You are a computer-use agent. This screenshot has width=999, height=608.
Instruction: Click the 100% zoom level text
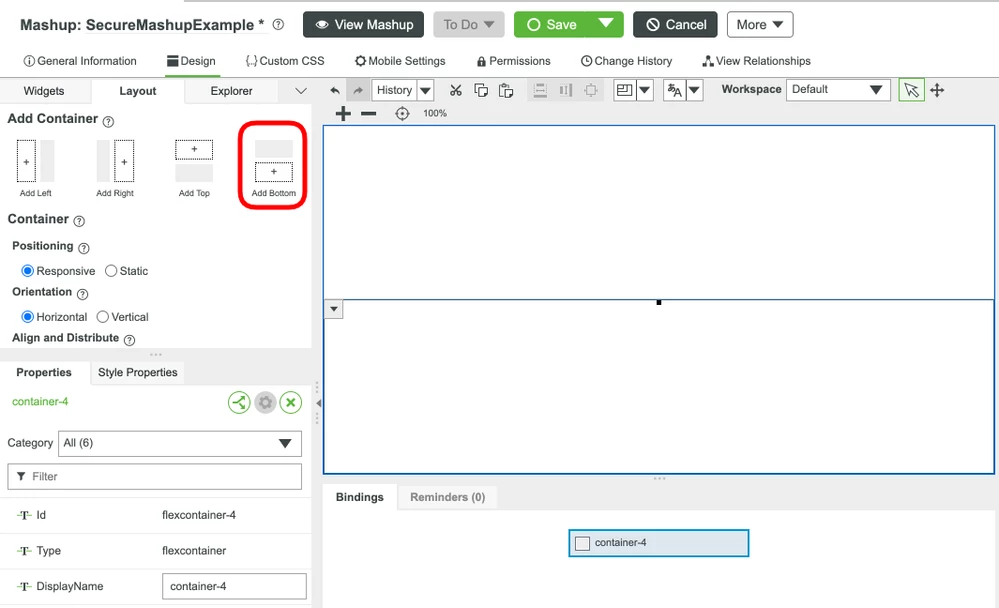coord(435,113)
